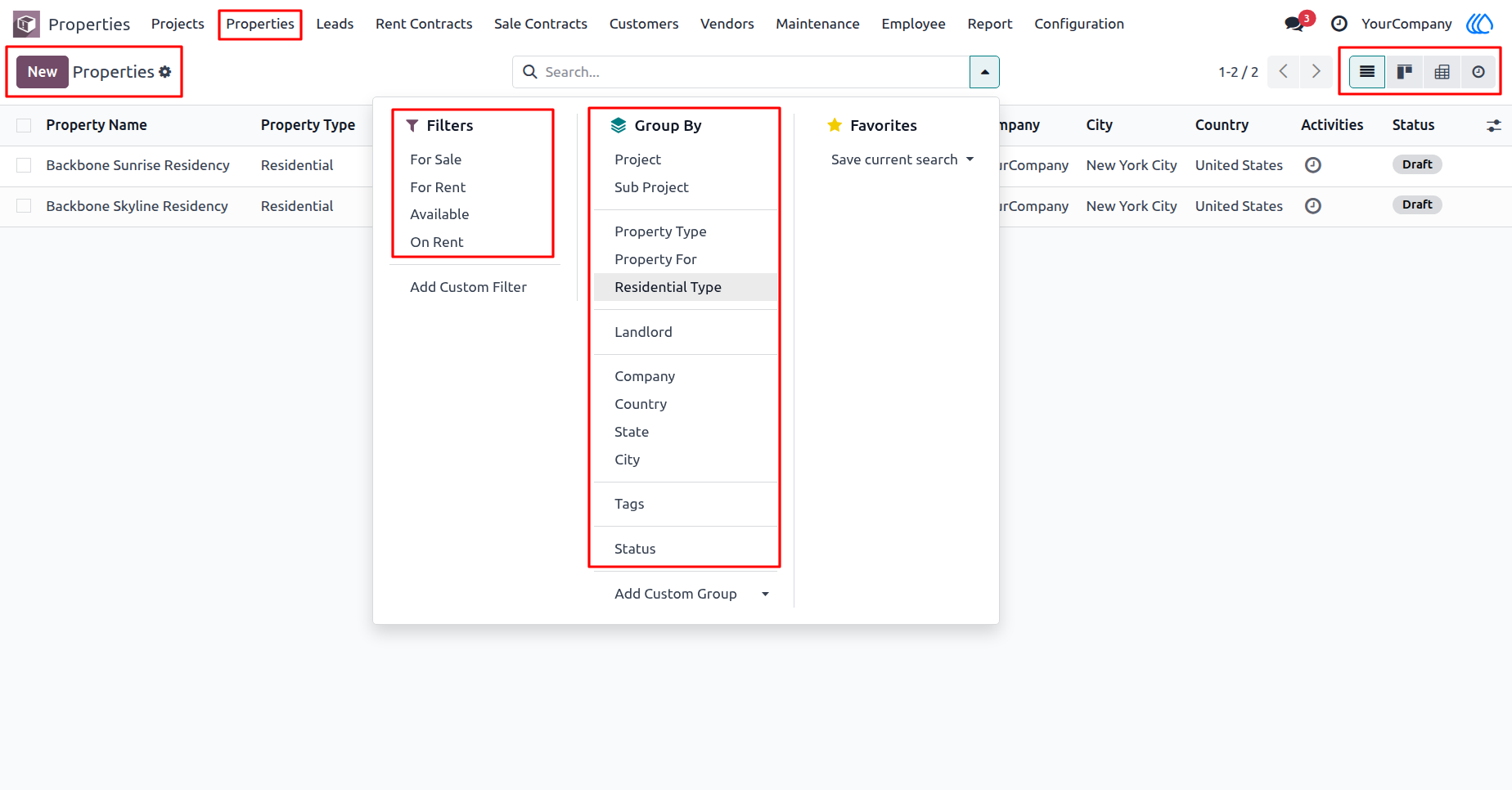Viewport: 1512px width, 790px height.
Task: Switch to activity view
Action: (x=1478, y=72)
